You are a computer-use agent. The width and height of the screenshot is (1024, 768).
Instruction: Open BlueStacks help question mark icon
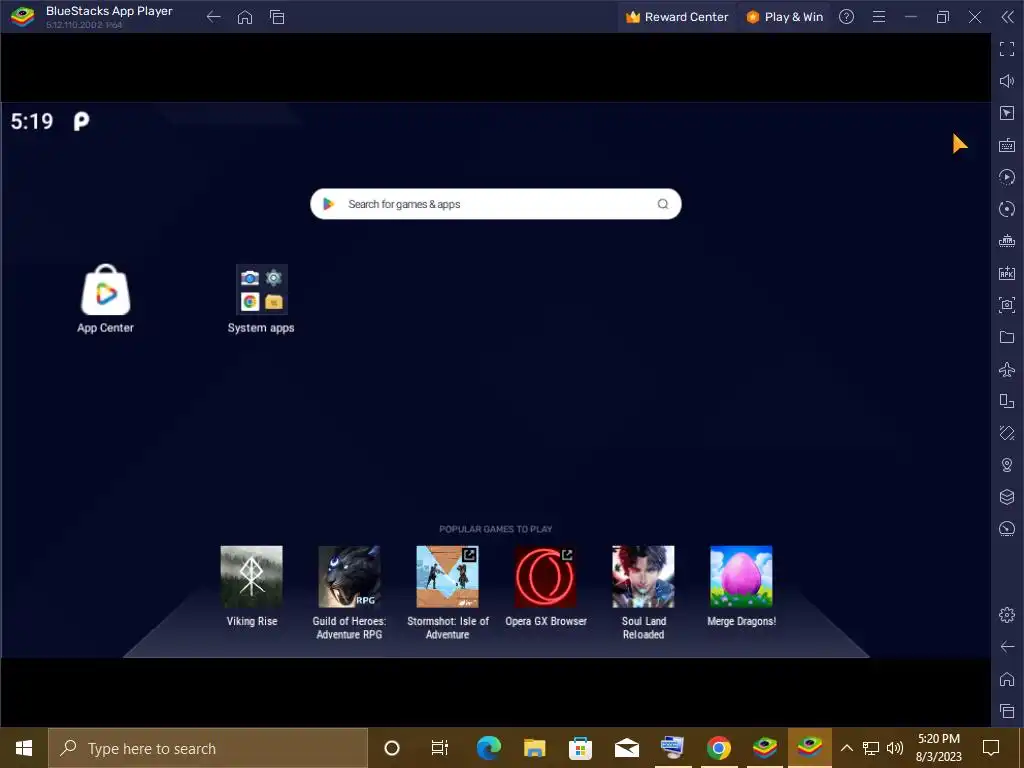pyautogui.click(x=846, y=17)
